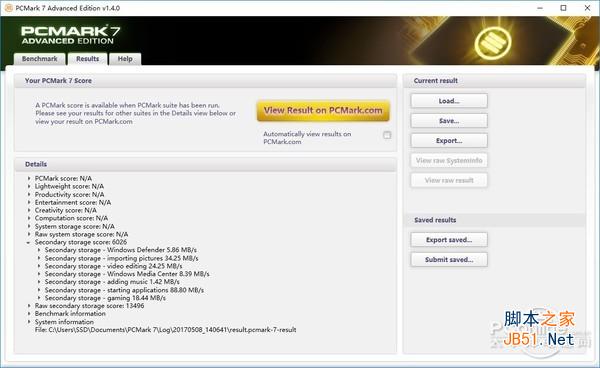Select 'System storage score: N/A' text

pos(75,226)
